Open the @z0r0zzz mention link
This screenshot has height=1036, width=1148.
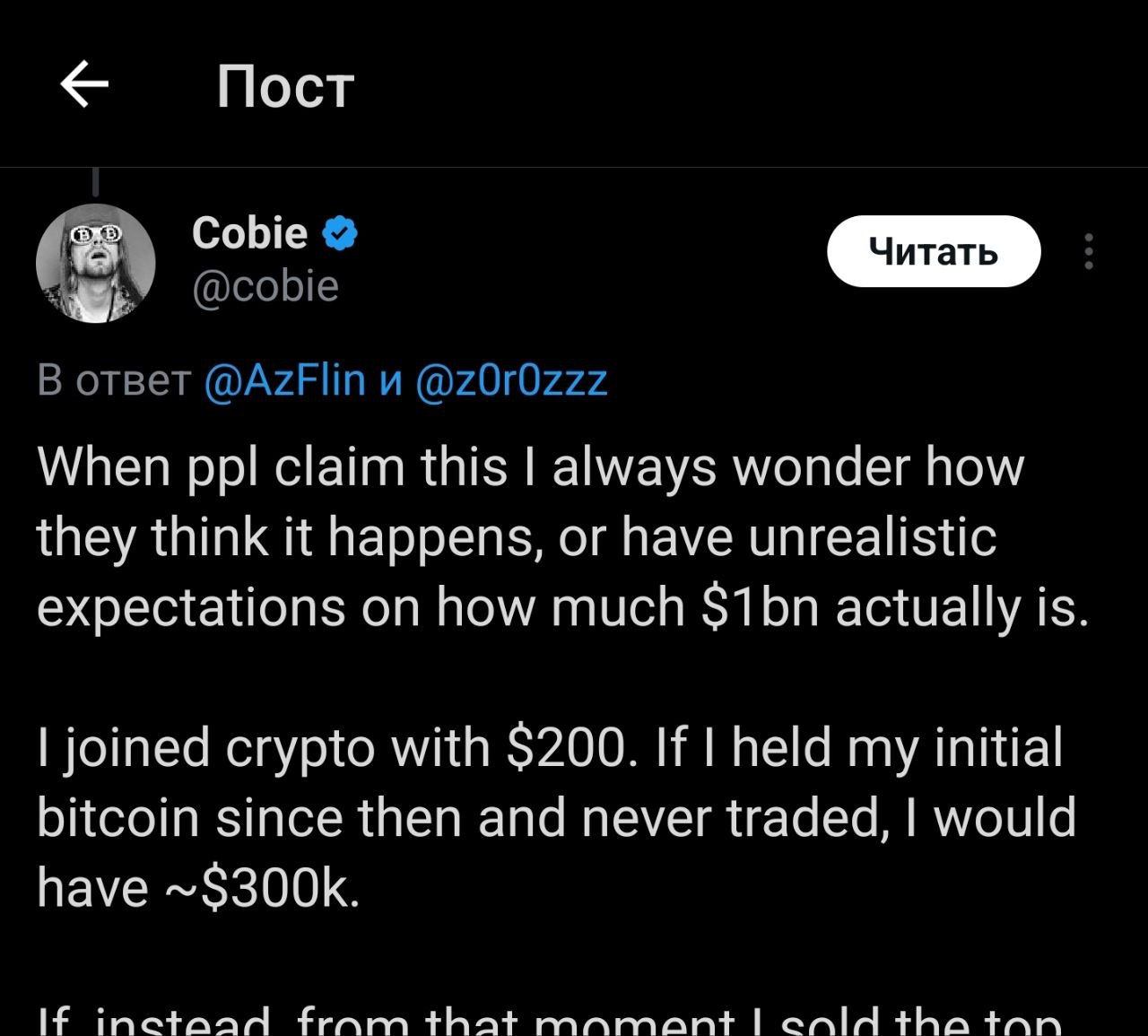511,380
